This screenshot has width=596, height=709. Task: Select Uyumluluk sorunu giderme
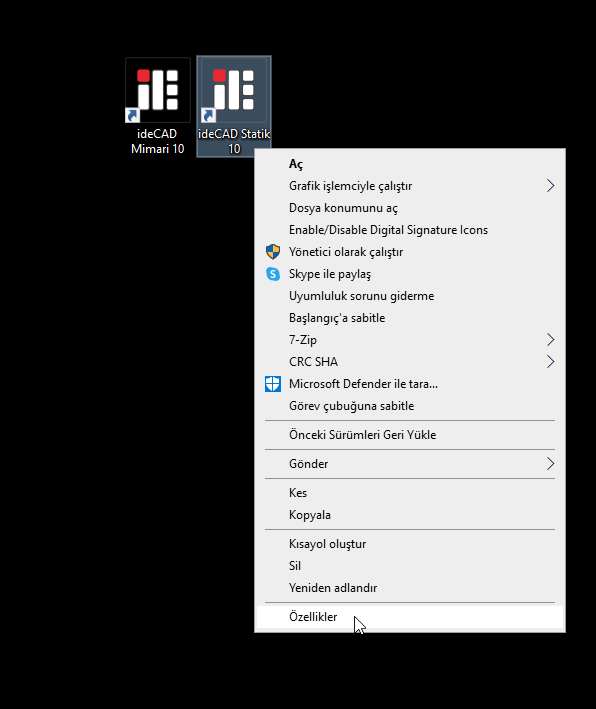(410, 296)
